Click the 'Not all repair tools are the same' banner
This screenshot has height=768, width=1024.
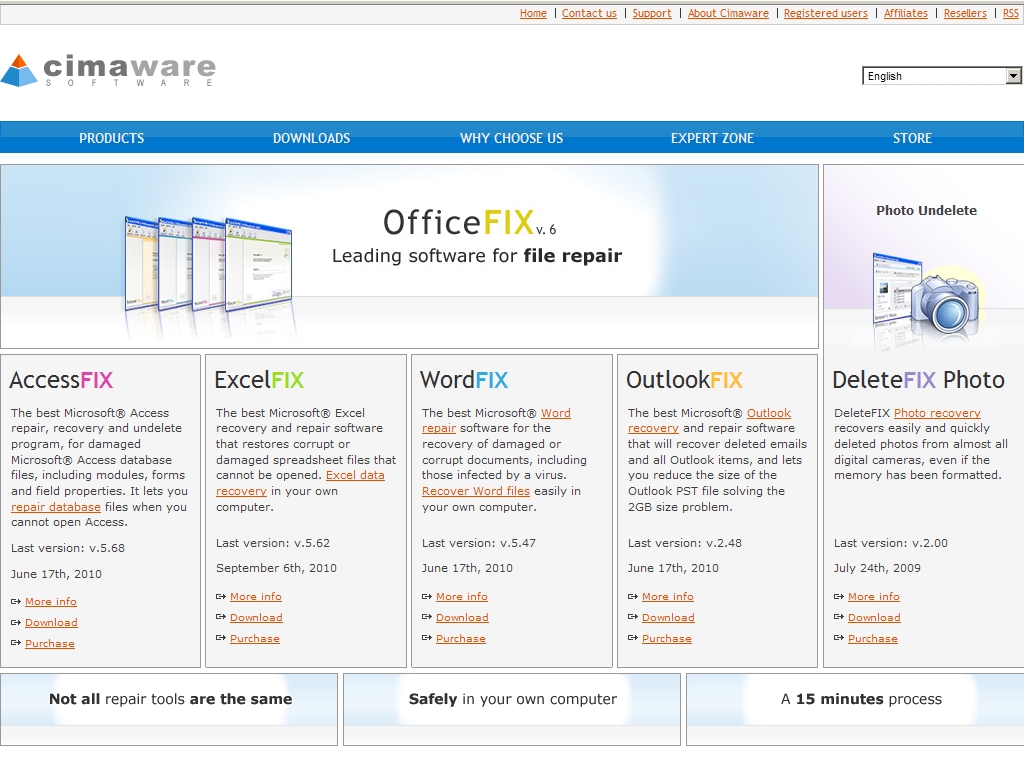[x=169, y=709]
